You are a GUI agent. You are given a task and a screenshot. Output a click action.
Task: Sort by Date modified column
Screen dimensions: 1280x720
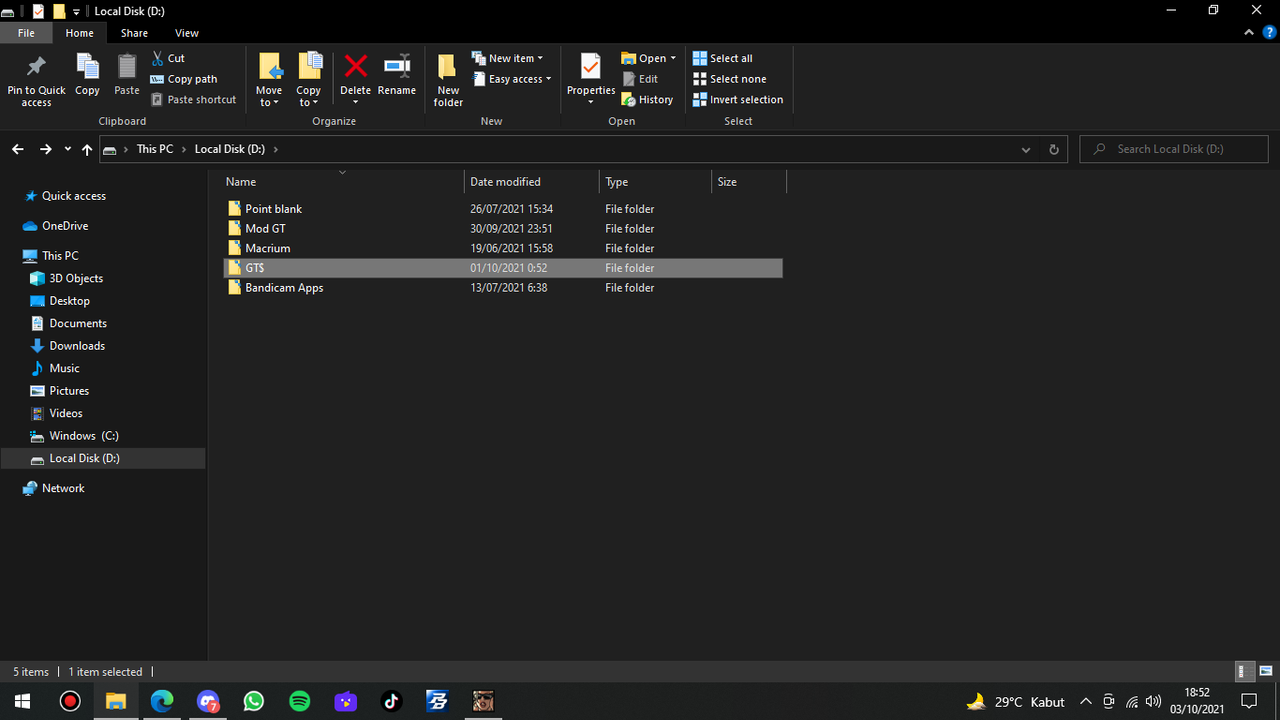click(532, 182)
